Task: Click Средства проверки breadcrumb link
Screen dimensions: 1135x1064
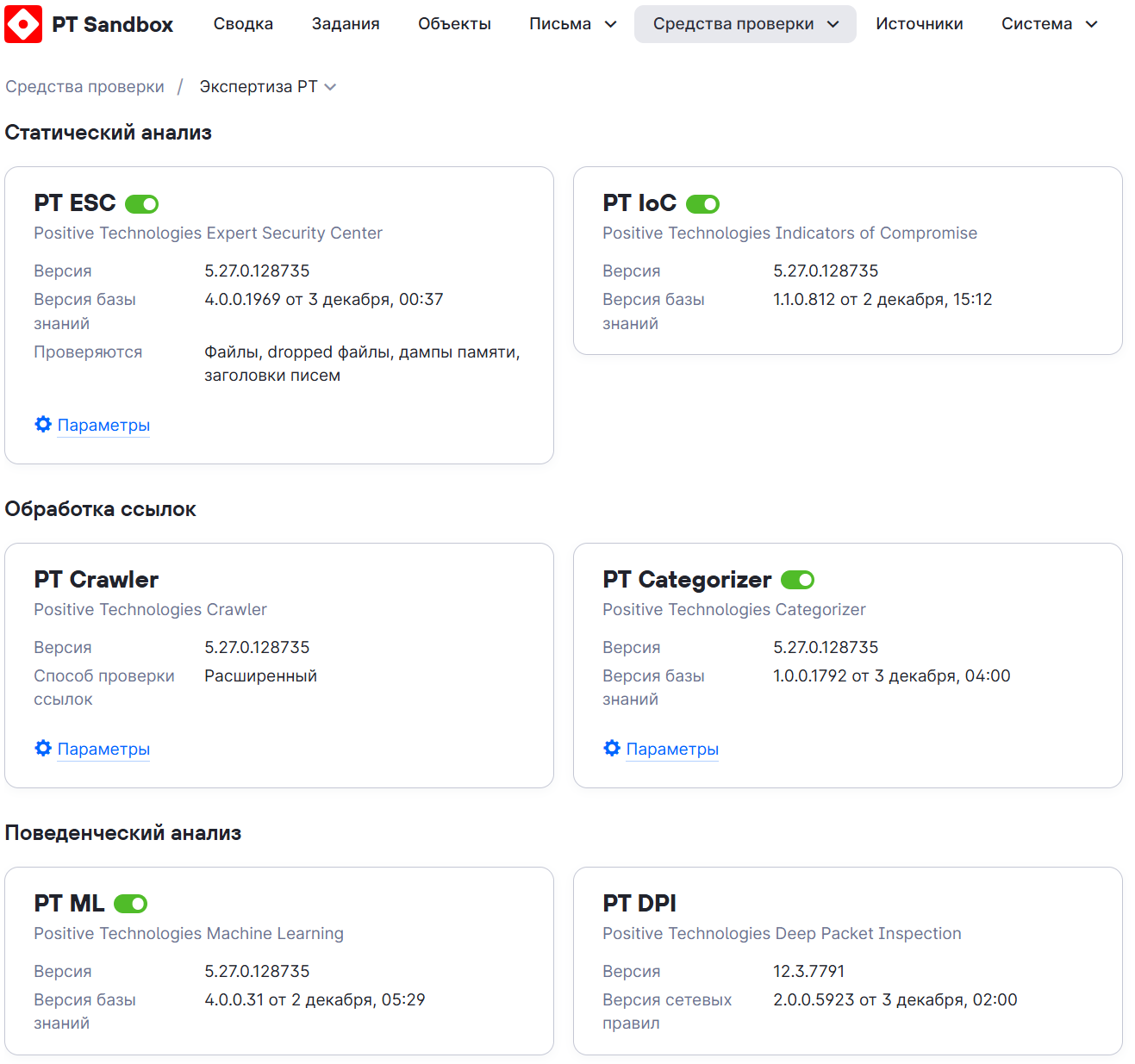Action: pyautogui.click(x=84, y=87)
